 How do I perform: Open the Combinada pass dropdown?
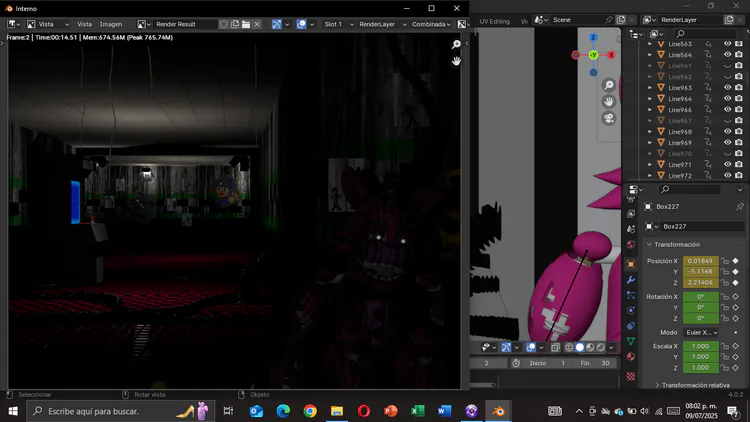[431, 24]
